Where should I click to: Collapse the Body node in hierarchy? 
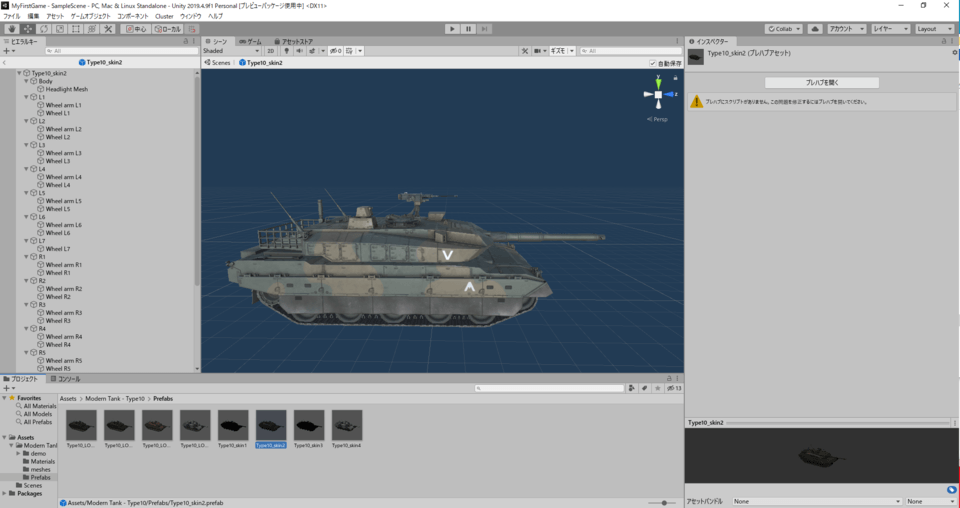27,81
